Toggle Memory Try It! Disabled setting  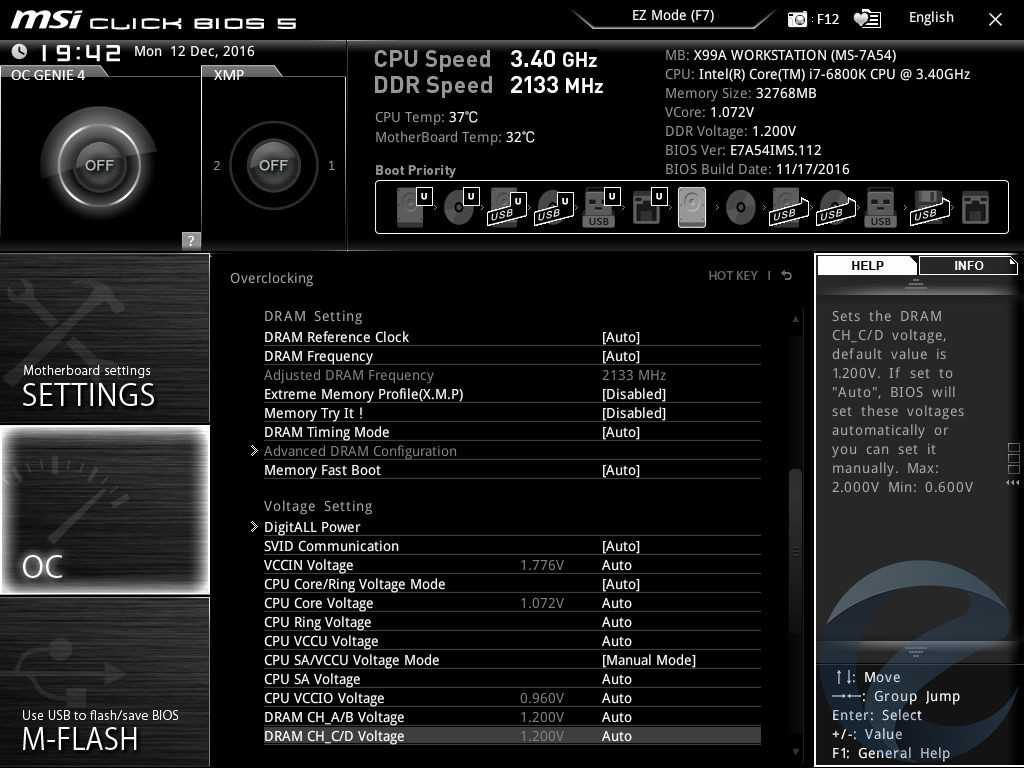pyautogui.click(x=633, y=413)
